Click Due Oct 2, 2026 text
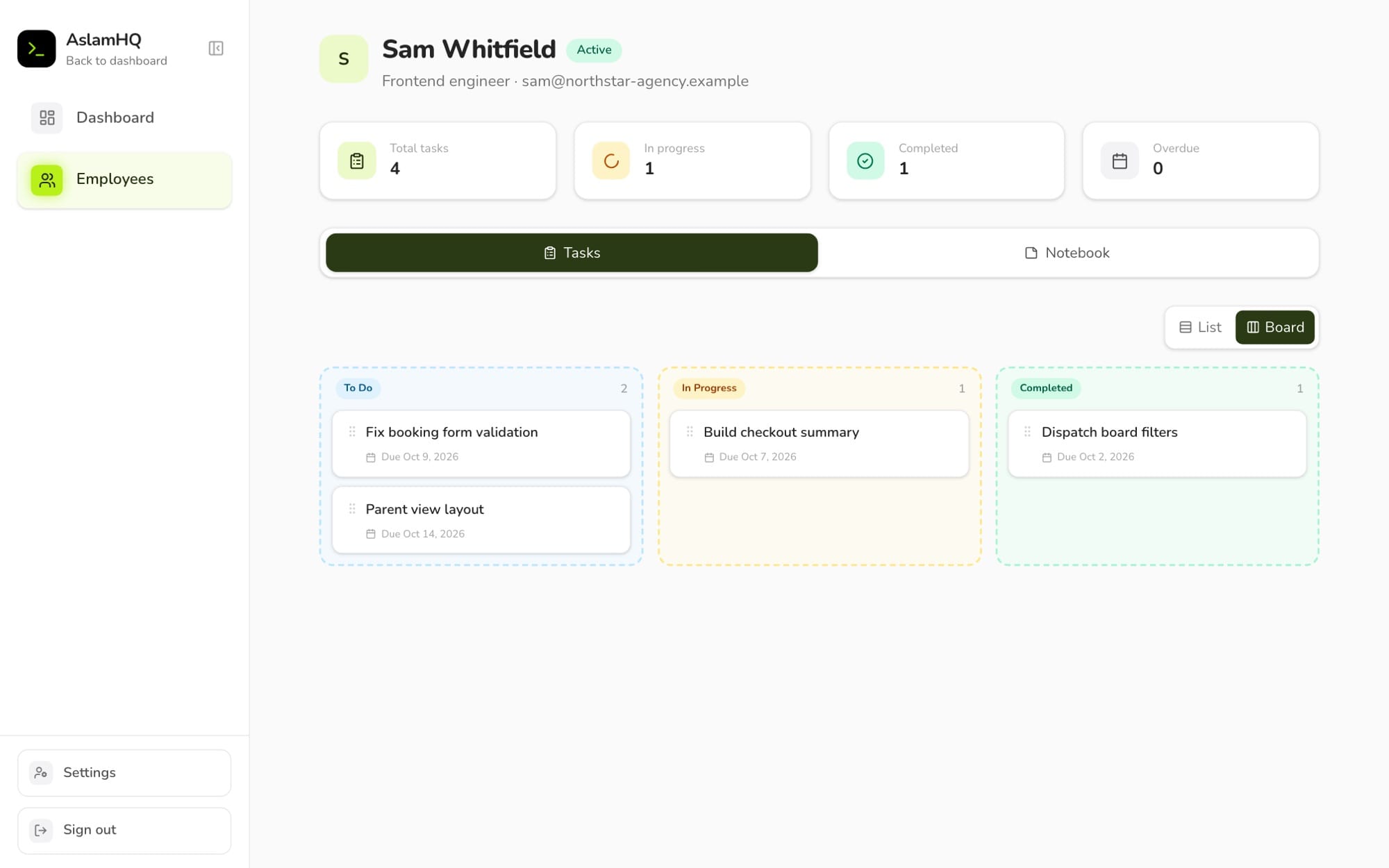The width and height of the screenshot is (1389, 868). click(1095, 457)
